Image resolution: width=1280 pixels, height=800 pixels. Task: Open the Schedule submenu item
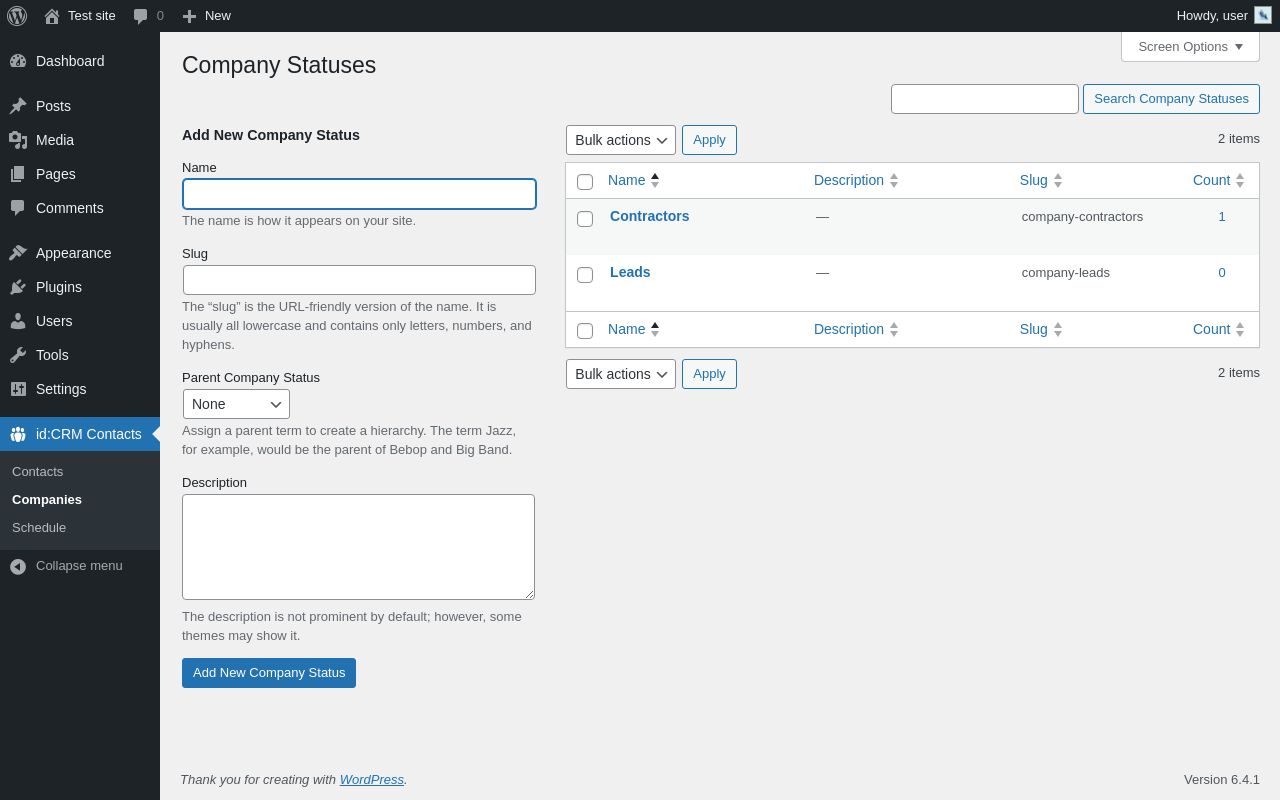39,528
